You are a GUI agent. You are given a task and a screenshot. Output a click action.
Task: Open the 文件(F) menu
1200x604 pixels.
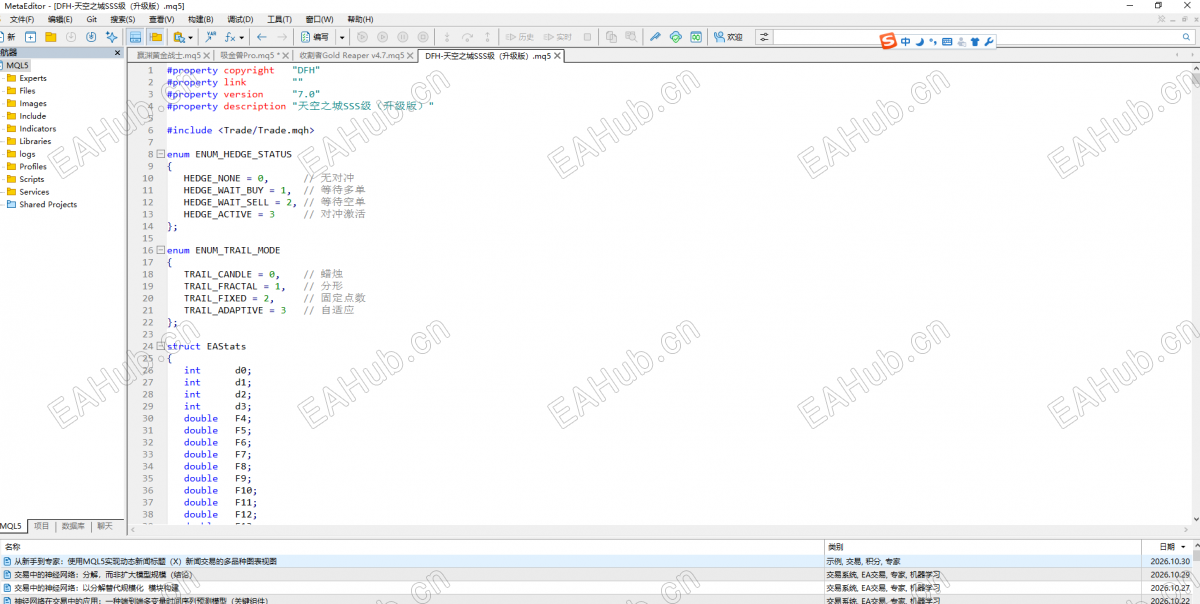pyautogui.click(x=22, y=19)
